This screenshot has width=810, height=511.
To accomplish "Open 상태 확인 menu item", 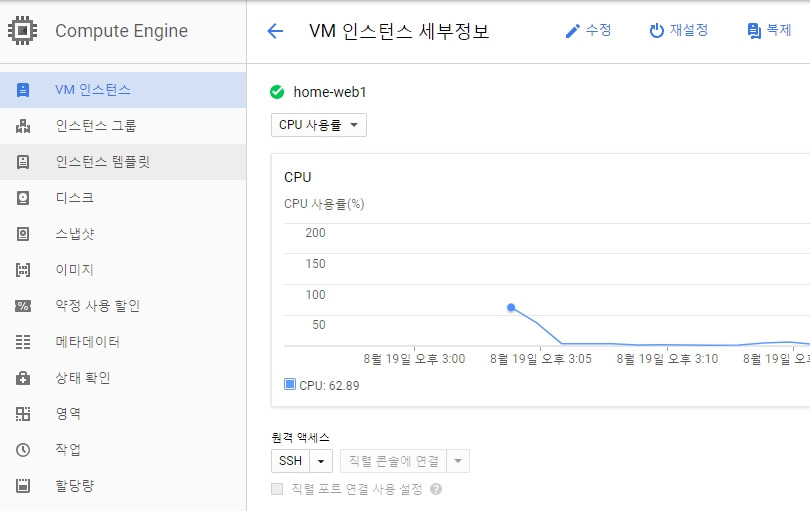I will (x=123, y=378).
